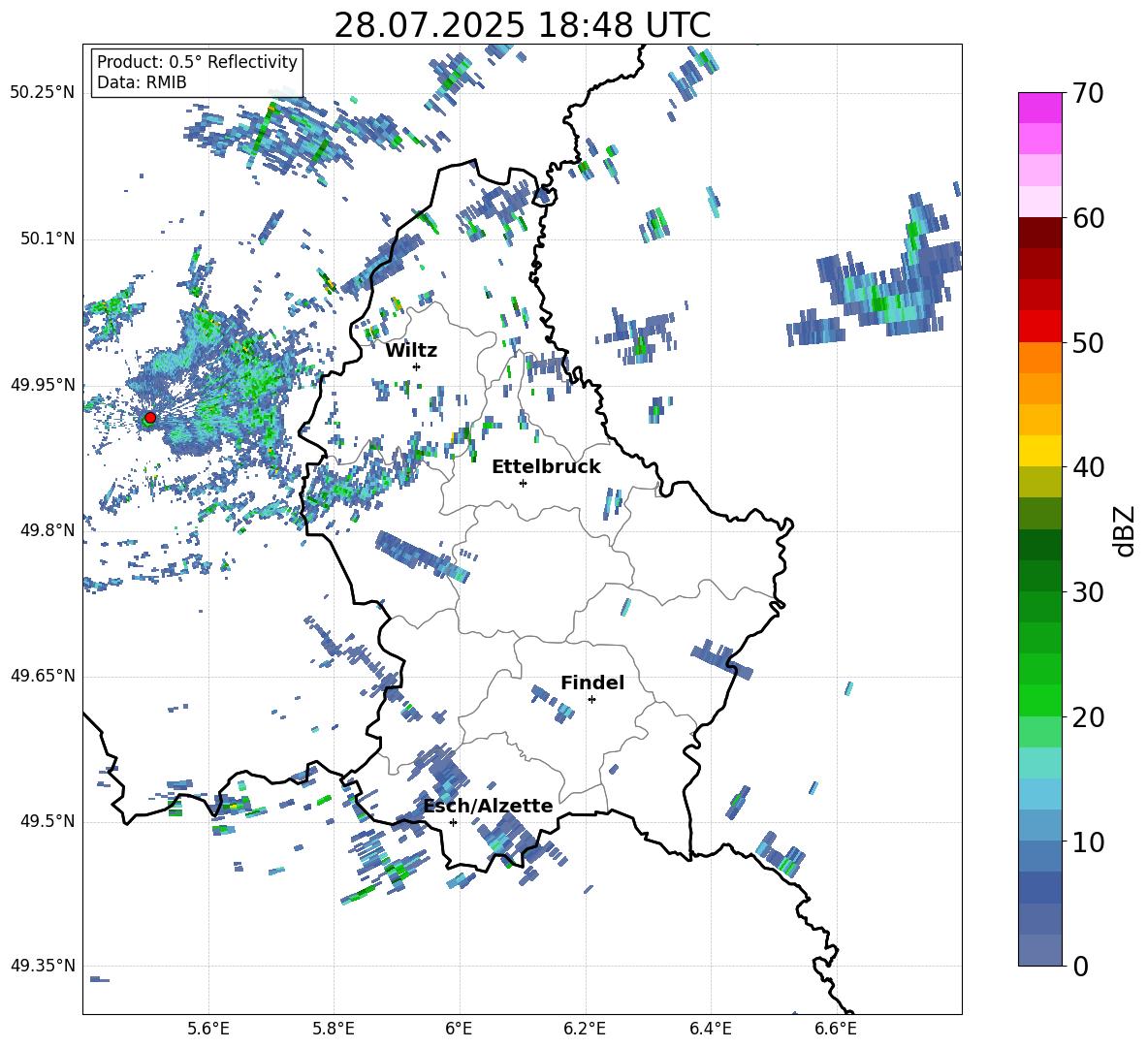Click the 49.65°N latitude label

(43, 675)
